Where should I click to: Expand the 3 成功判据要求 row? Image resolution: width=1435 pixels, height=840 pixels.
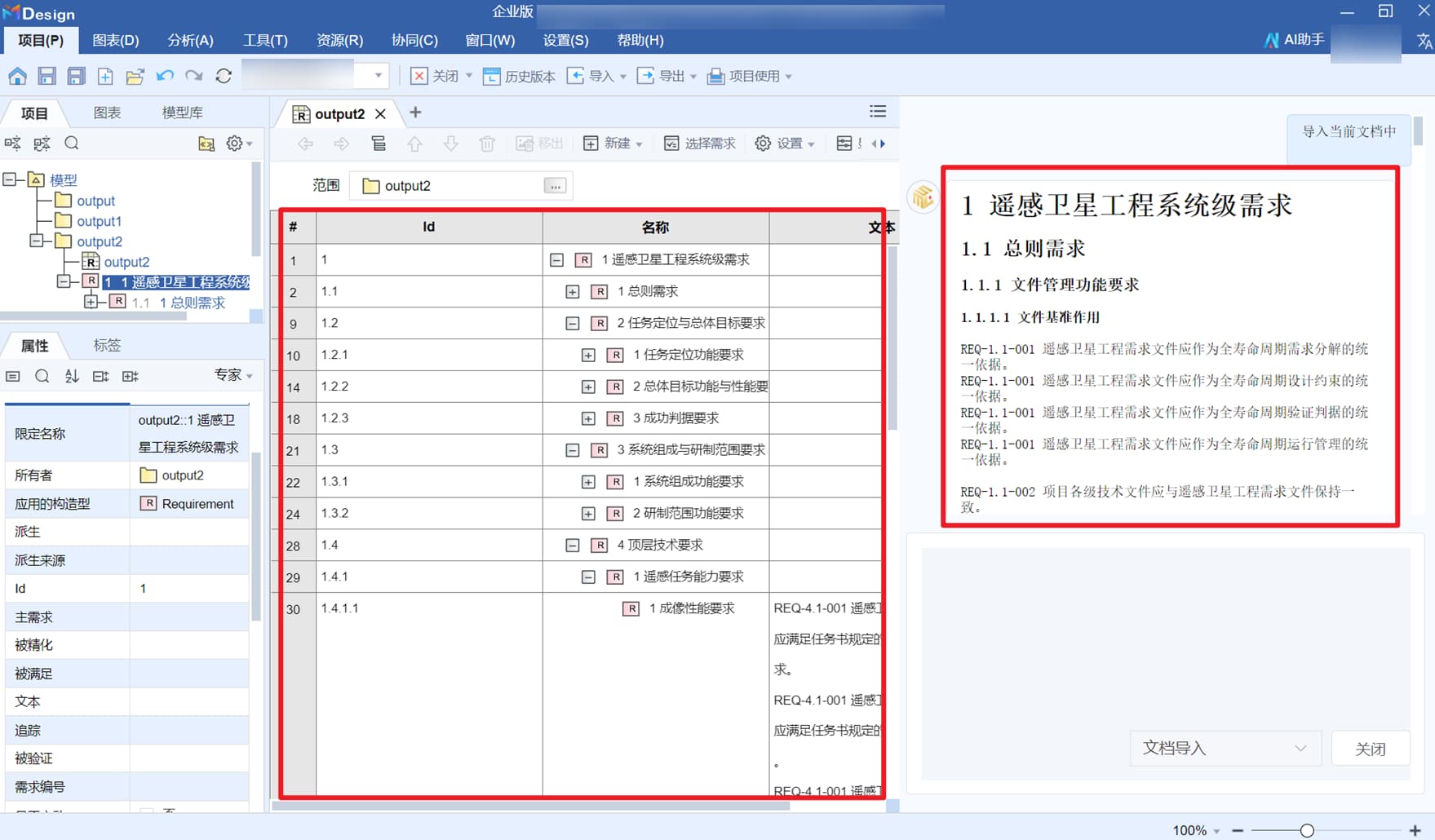[588, 419]
